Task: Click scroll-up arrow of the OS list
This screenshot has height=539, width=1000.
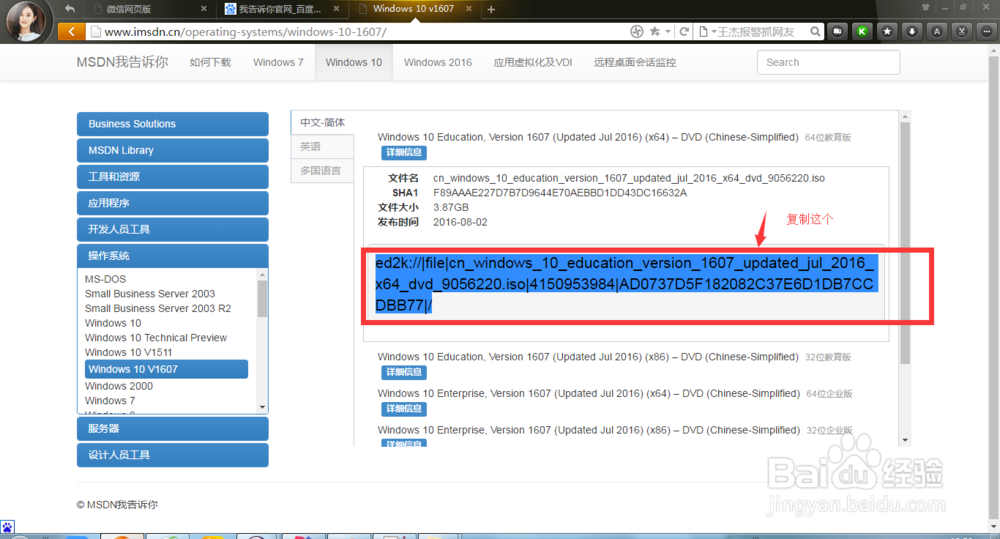Action: (262, 275)
